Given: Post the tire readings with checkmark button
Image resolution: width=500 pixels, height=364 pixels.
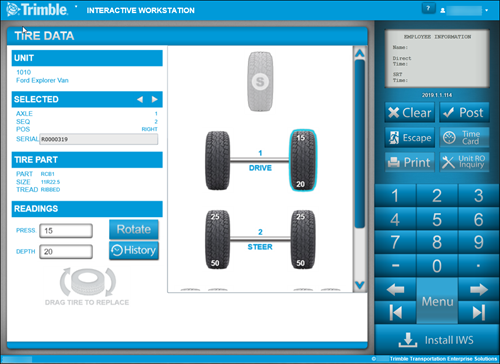Looking at the screenshot, I should (x=464, y=113).
